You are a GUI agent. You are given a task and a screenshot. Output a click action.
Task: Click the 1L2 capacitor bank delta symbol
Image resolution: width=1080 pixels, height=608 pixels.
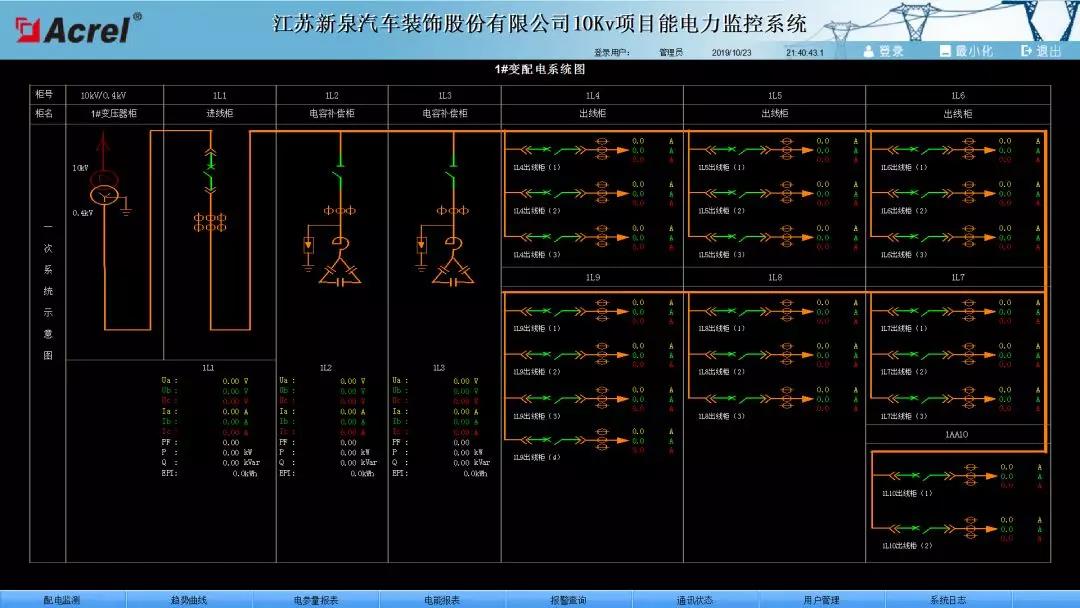coord(340,273)
